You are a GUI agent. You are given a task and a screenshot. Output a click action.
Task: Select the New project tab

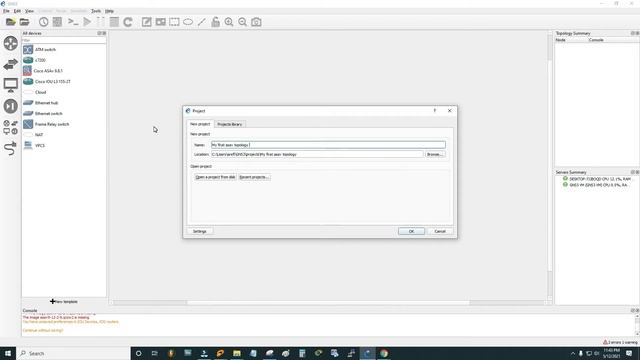pos(200,124)
